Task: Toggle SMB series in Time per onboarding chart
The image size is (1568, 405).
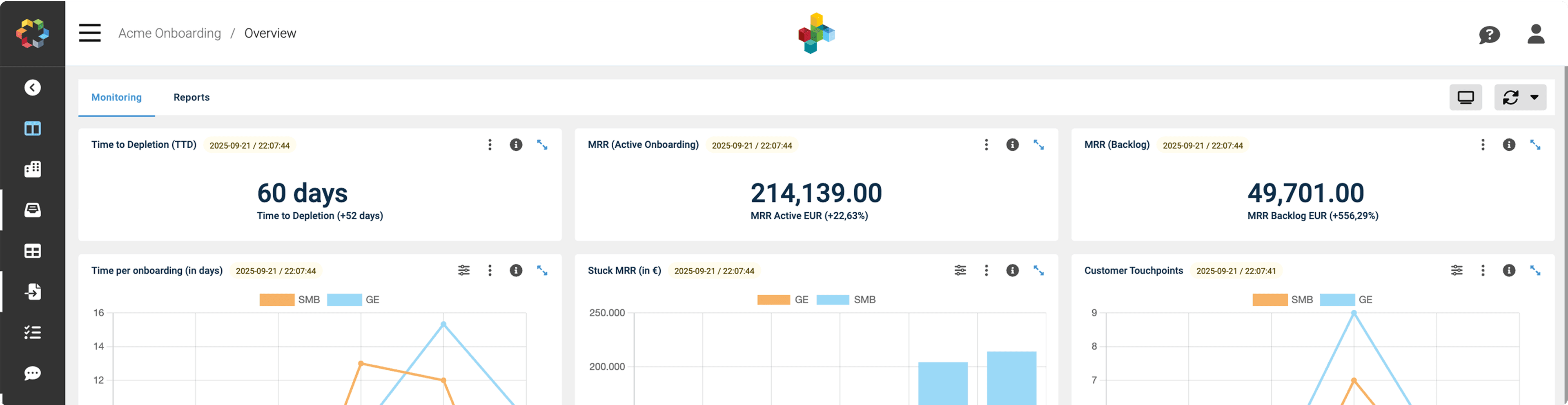Action: click(x=290, y=300)
